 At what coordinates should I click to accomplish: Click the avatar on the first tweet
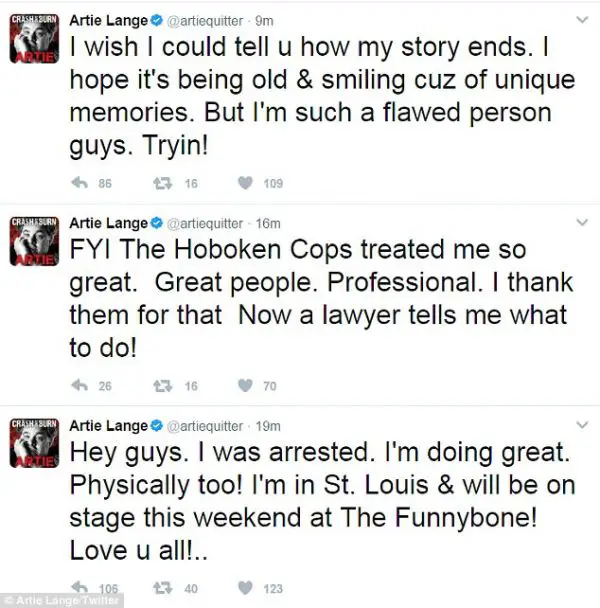click(x=34, y=38)
